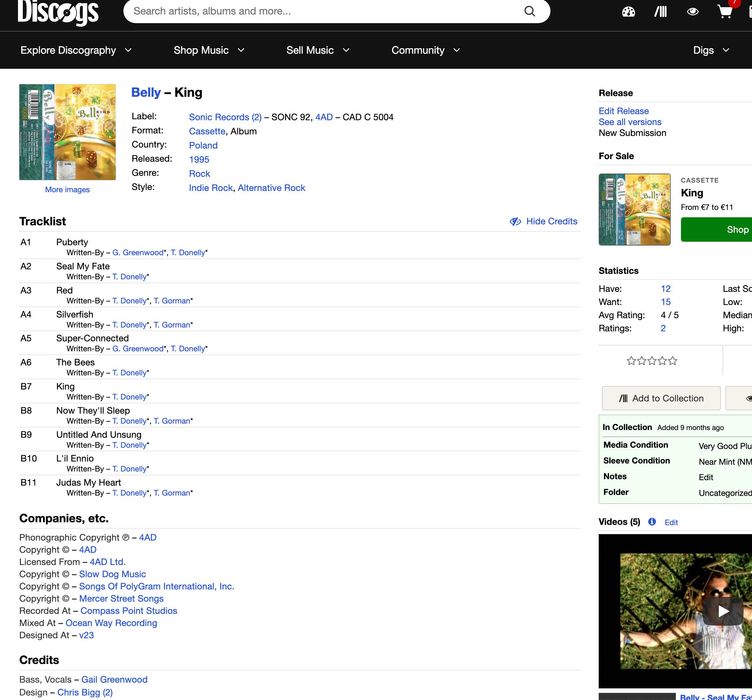Click the Cassette format link
Viewport: 752px width, 700px height.
[207, 131]
